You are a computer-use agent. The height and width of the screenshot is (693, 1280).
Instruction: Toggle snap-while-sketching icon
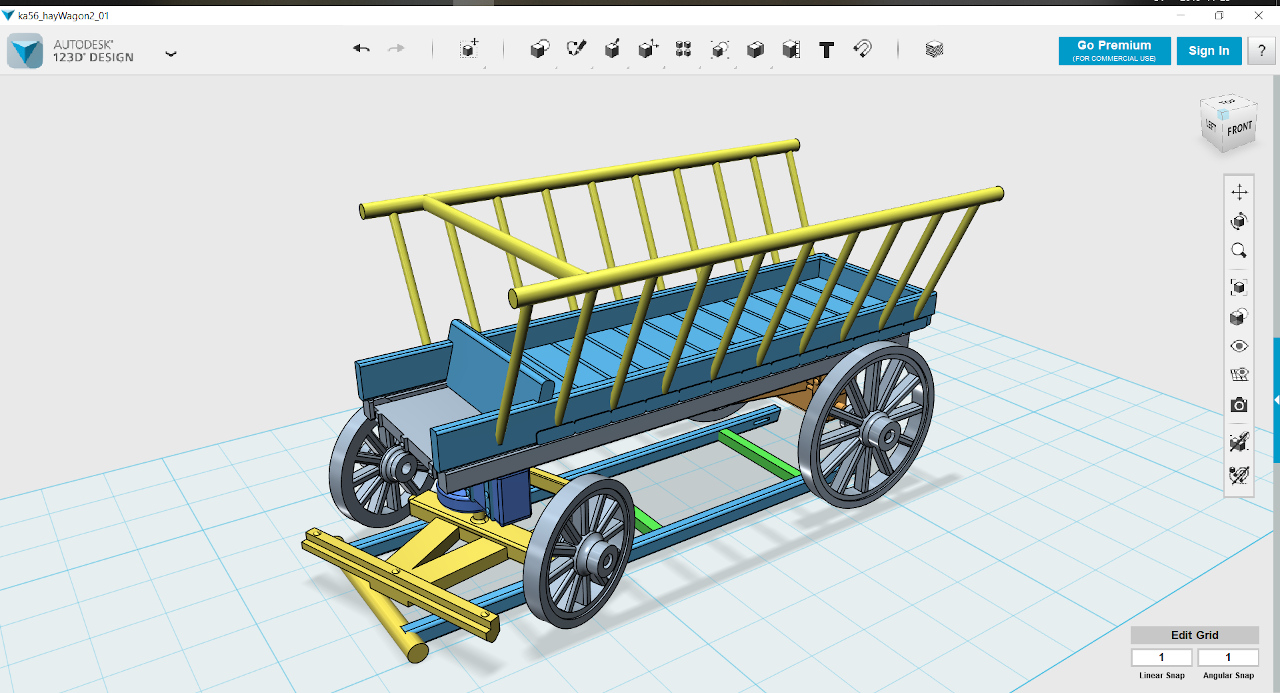click(x=1239, y=442)
